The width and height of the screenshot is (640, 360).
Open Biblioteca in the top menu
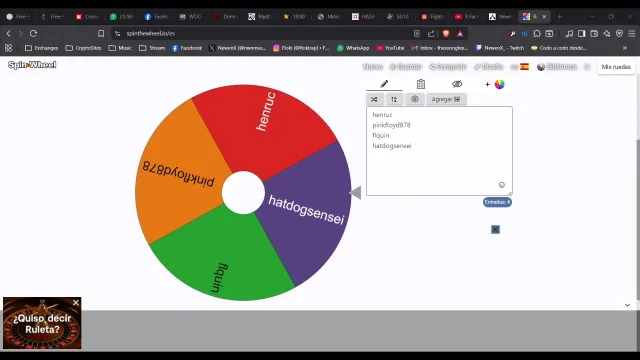557,67
